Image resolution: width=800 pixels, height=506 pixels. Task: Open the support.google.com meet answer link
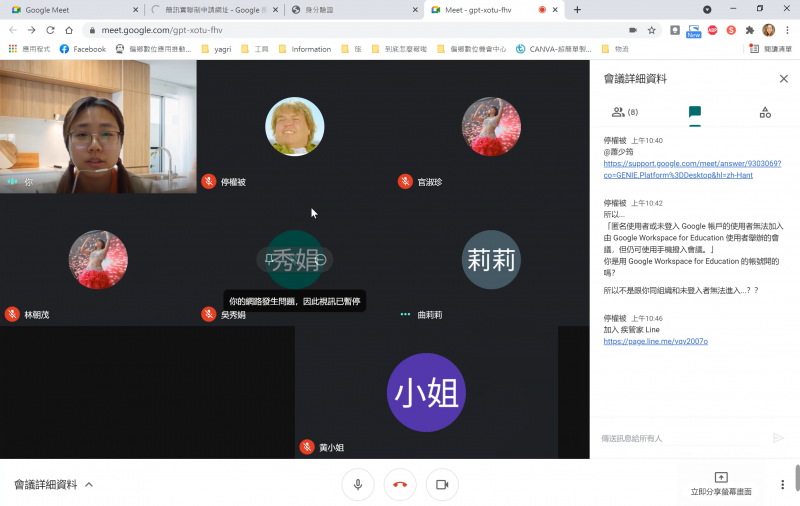point(692,169)
